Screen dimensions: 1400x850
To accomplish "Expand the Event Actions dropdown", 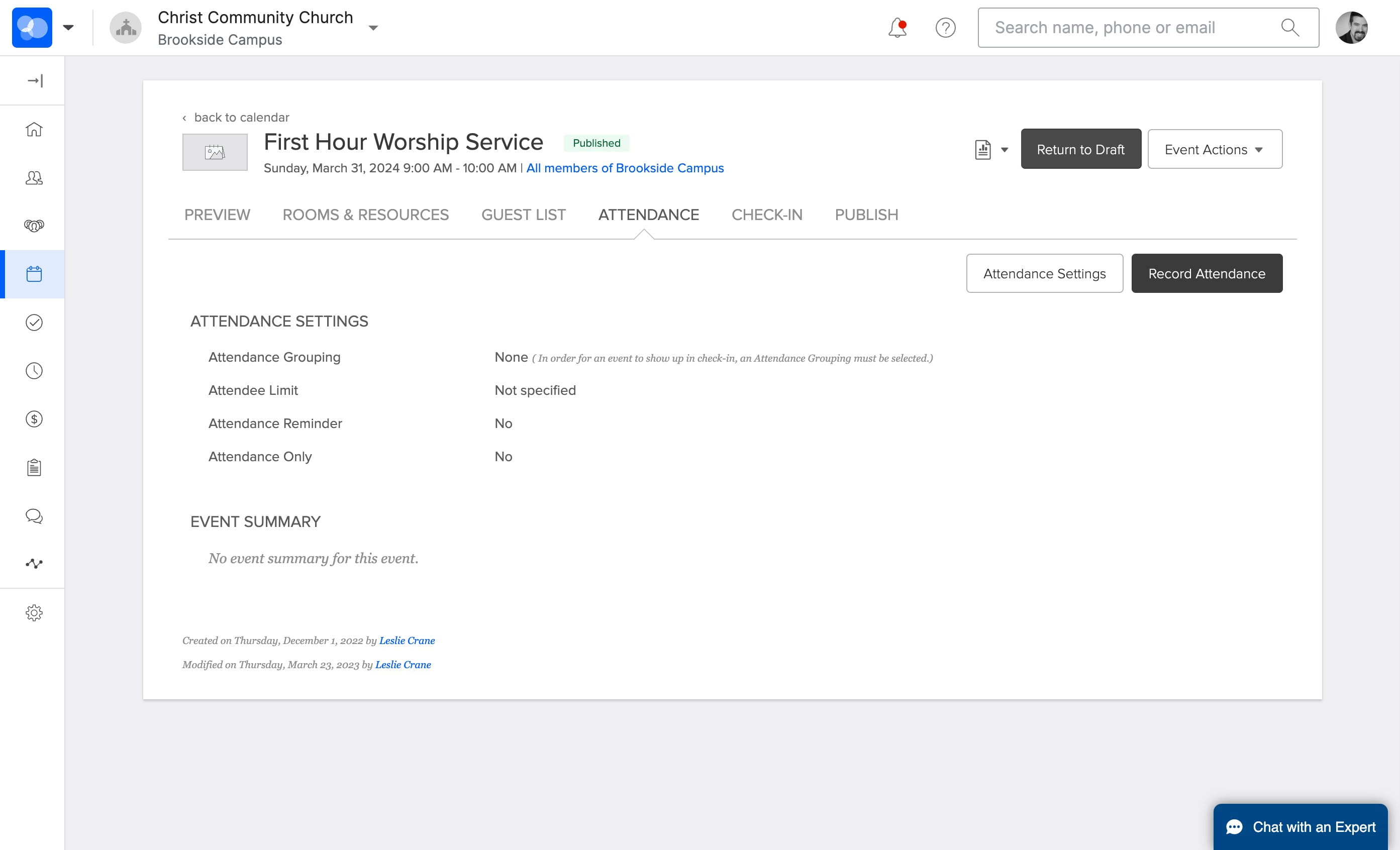I will [x=1215, y=149].
